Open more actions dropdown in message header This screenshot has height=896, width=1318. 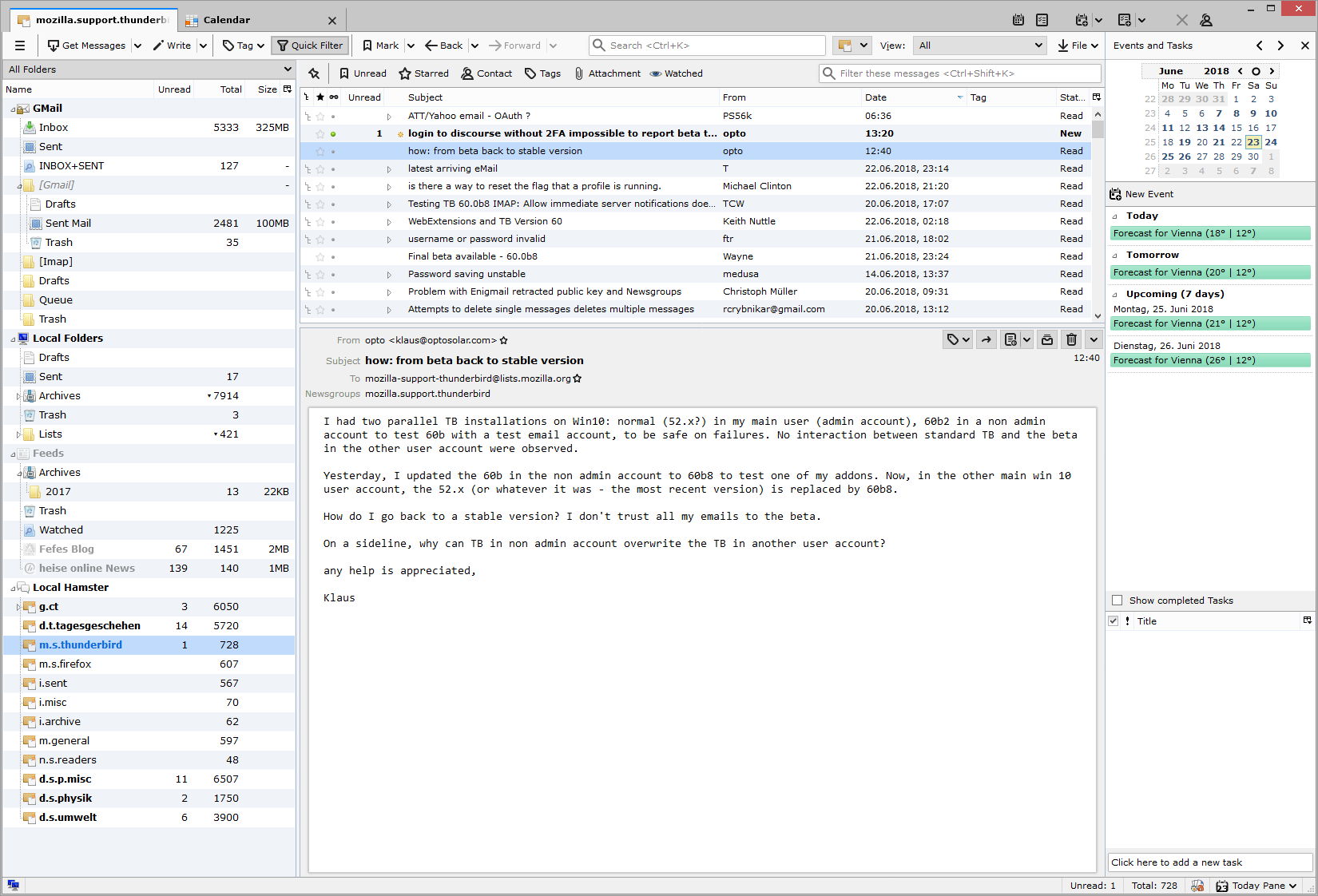coord(1094,339)
